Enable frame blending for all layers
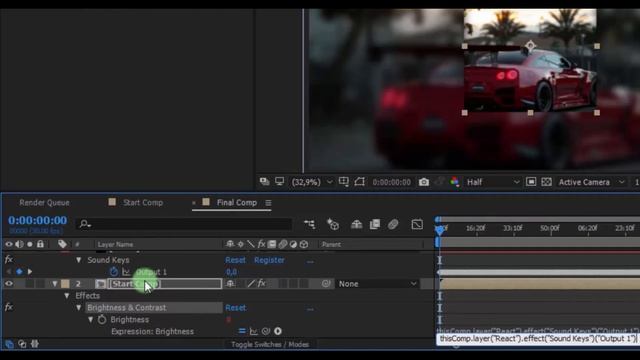640x360 pixels. click(x=375, y=224)
